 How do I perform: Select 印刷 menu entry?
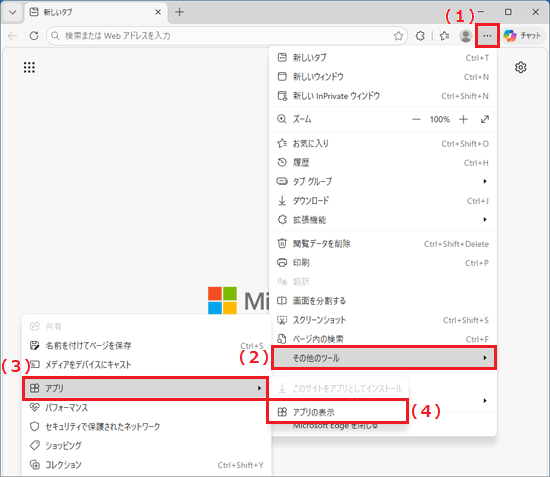tap(383, 263)
